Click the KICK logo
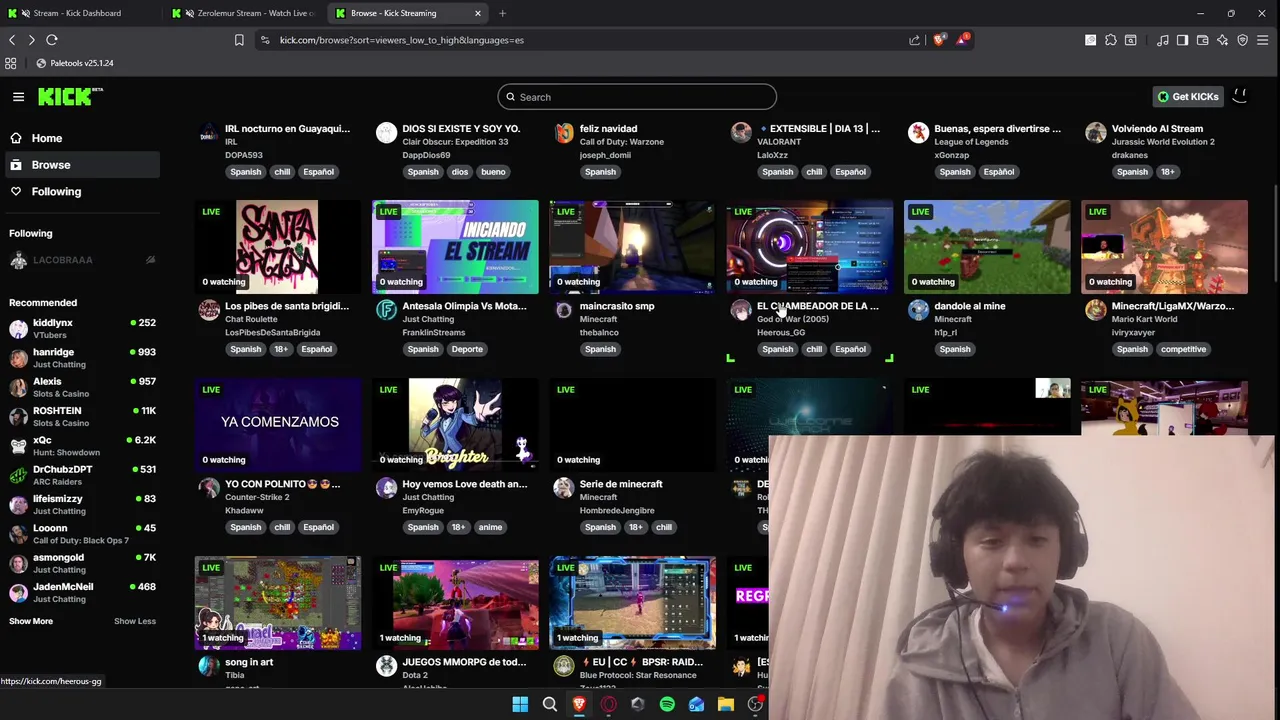This screenshot has height=720, width=1280. click(70, 96)
